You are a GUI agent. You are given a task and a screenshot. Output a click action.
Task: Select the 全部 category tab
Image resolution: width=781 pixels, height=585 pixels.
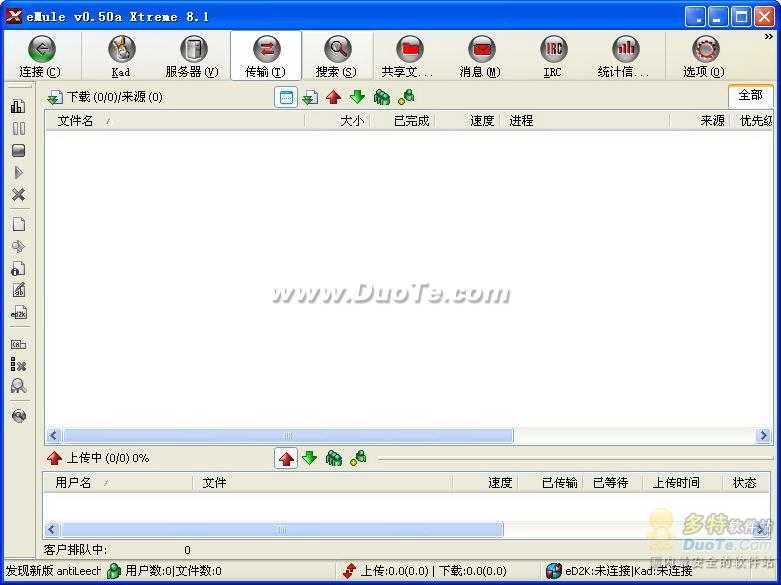(x=750, y=95)
